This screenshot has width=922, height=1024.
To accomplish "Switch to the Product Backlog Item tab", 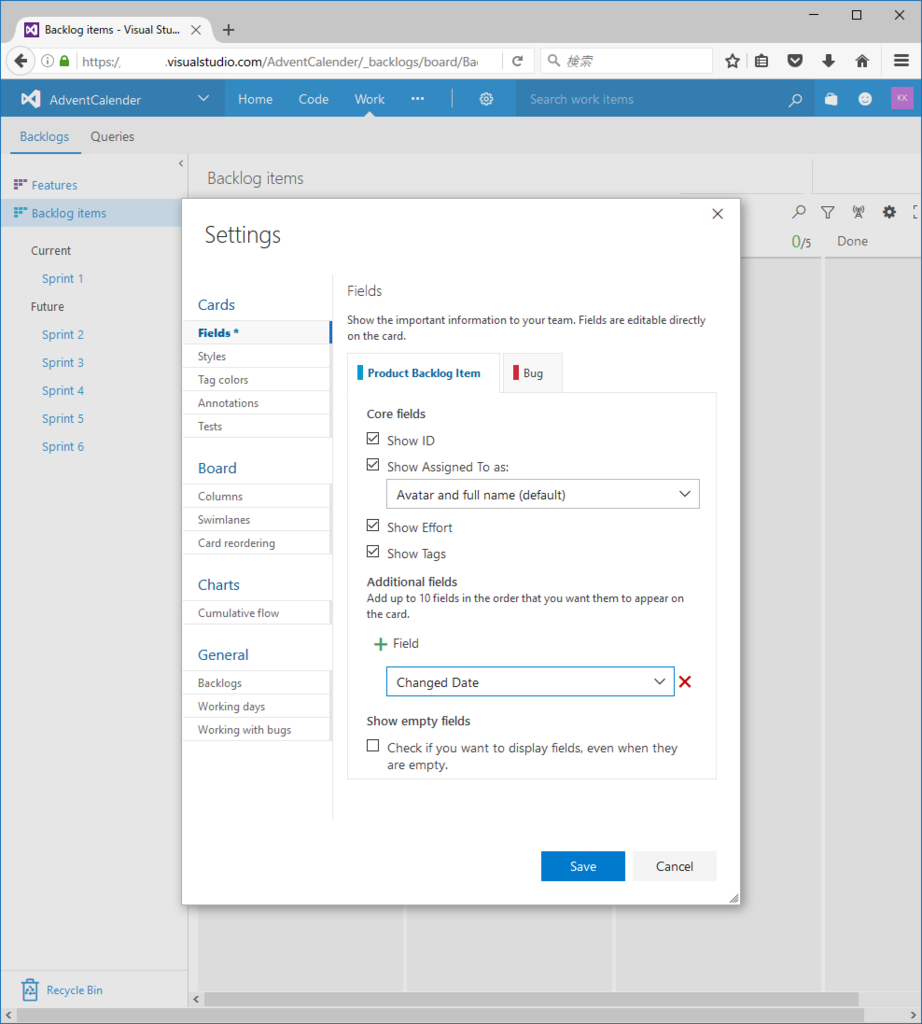I will 423,373.
